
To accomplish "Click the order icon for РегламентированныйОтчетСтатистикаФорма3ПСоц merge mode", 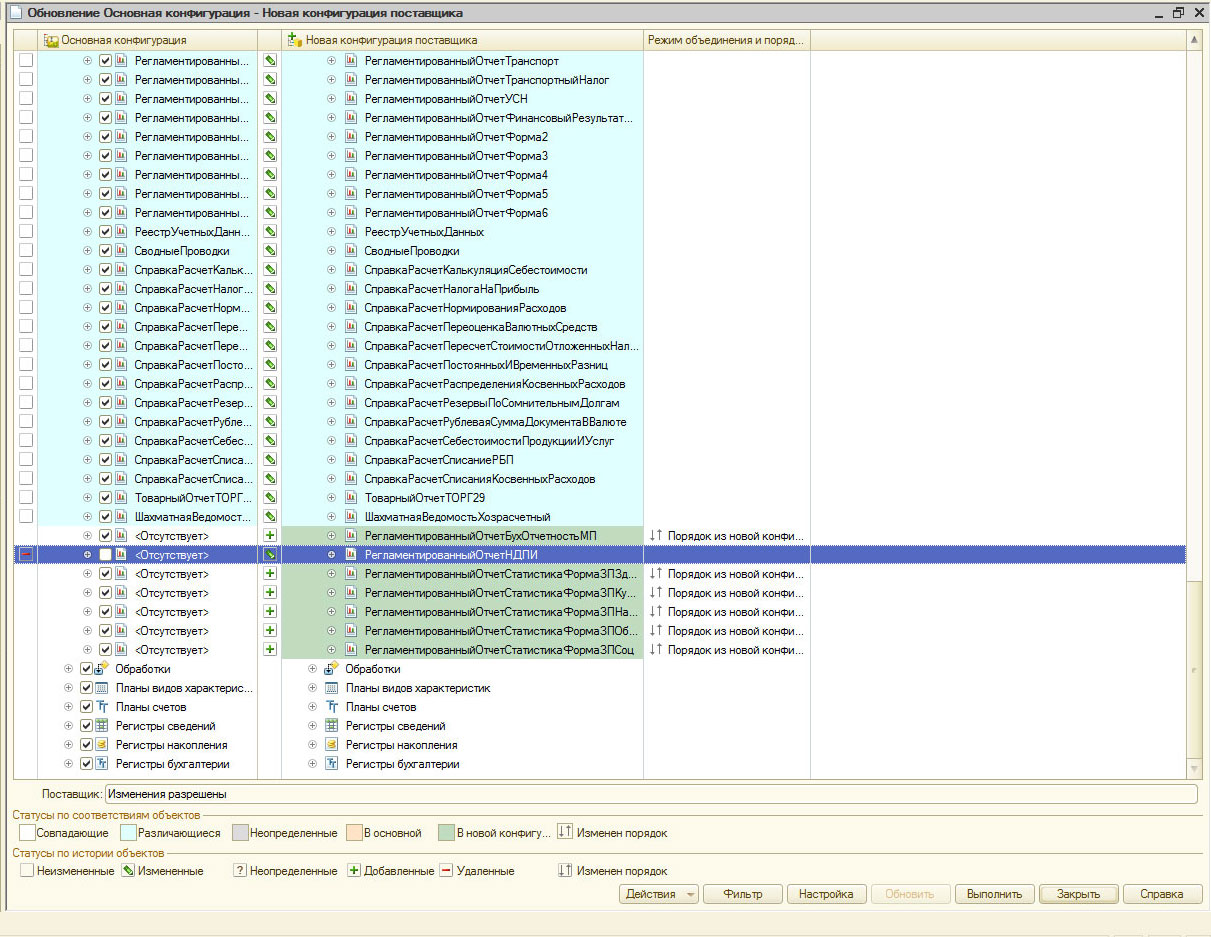I will coord(656,650).
